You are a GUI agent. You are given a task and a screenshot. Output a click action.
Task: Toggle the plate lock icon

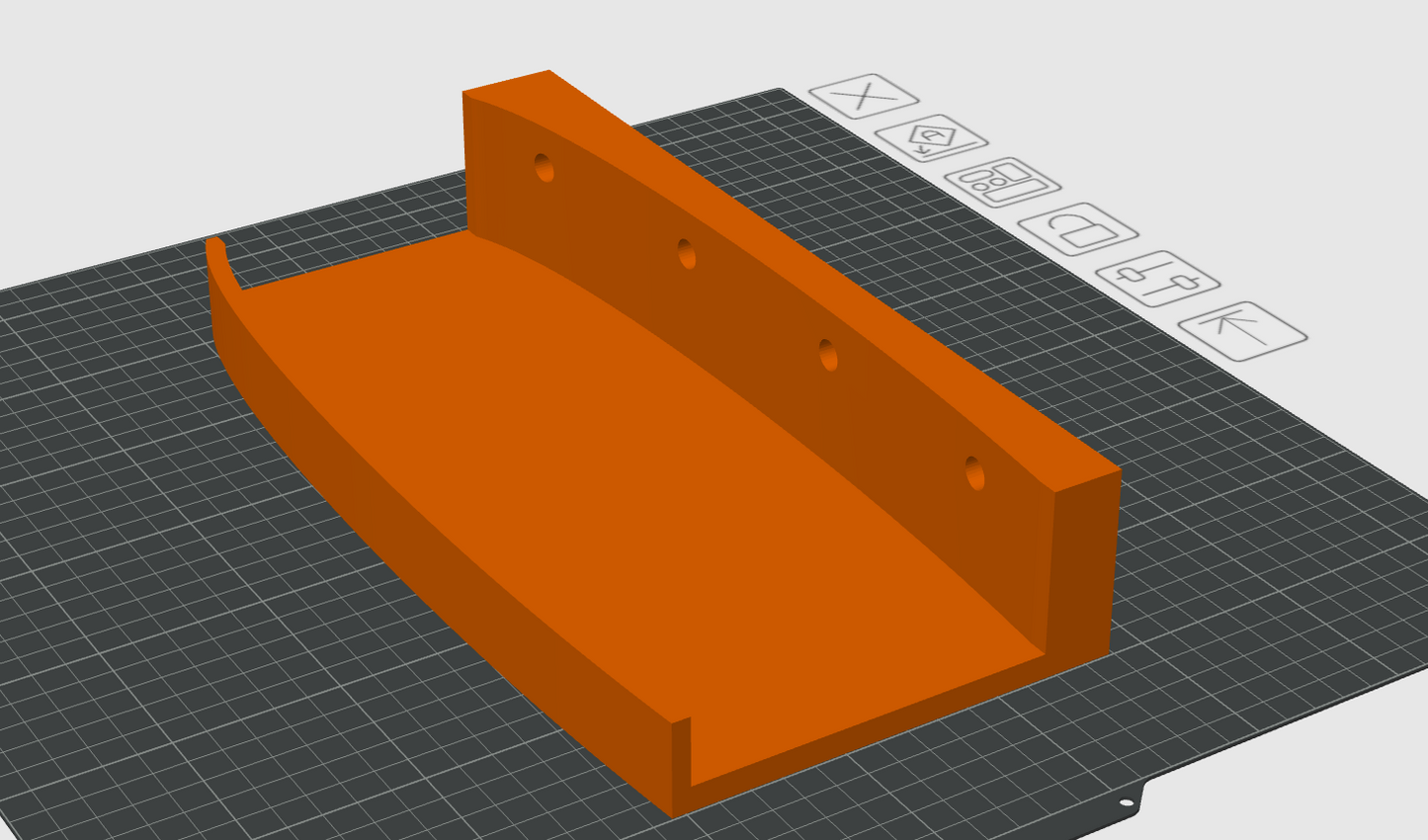click(x=1078, y=229)
